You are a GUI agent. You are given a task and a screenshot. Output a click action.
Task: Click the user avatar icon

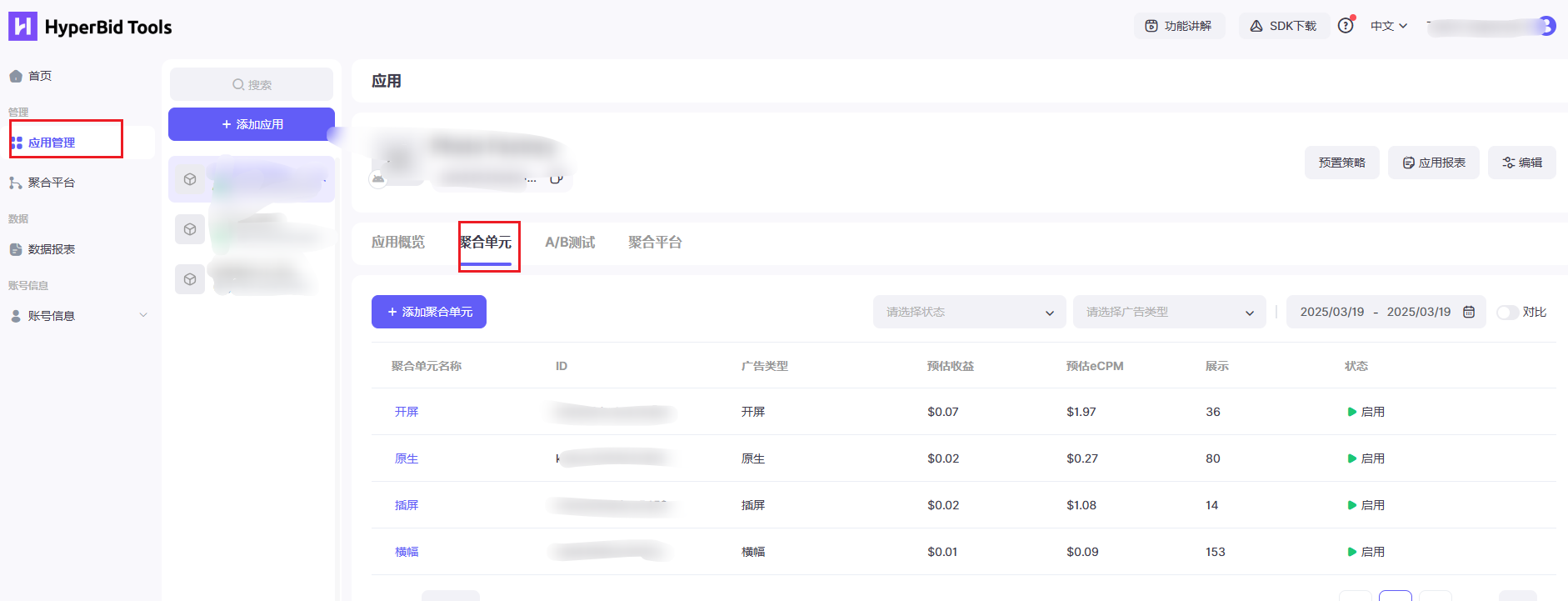(1547, 26)
